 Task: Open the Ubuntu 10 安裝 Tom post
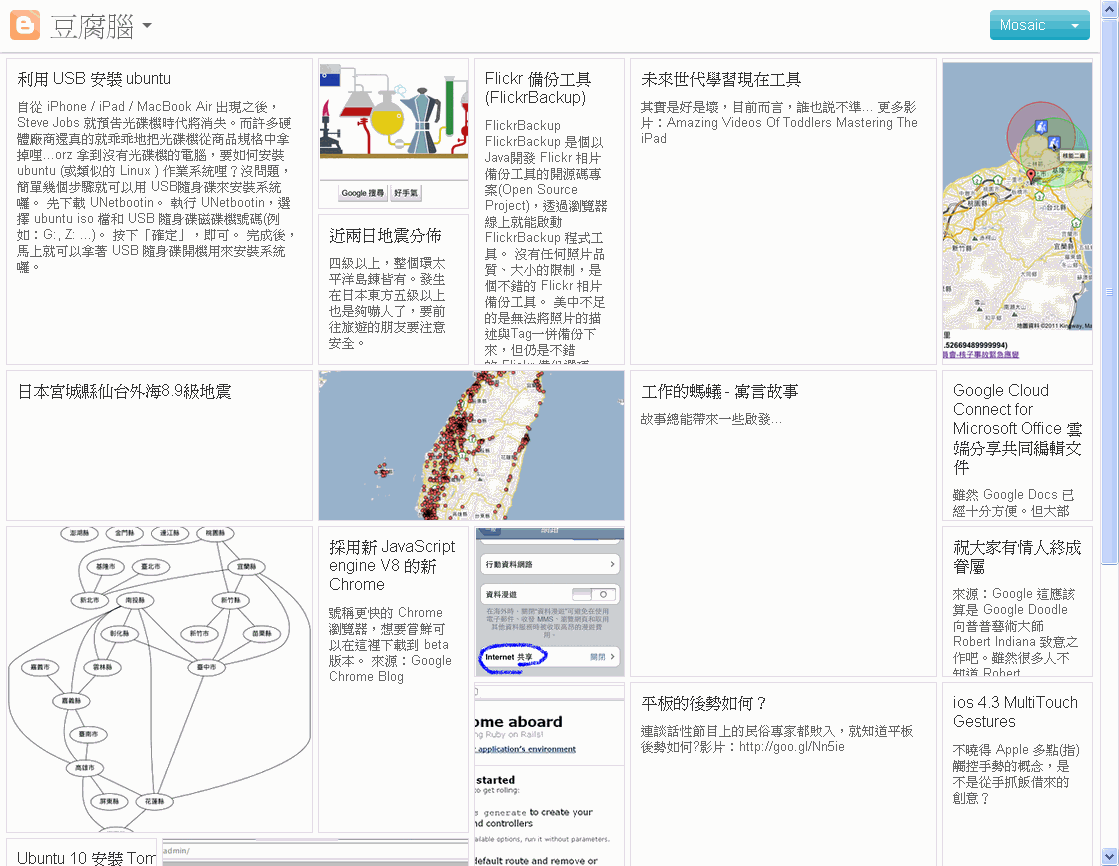(81, 852)
